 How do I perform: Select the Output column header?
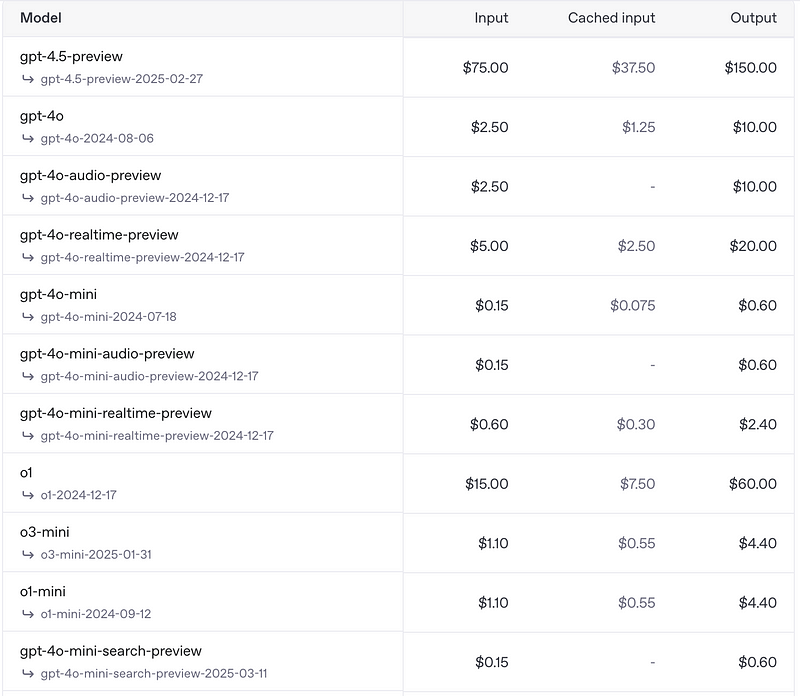(753, 18)
